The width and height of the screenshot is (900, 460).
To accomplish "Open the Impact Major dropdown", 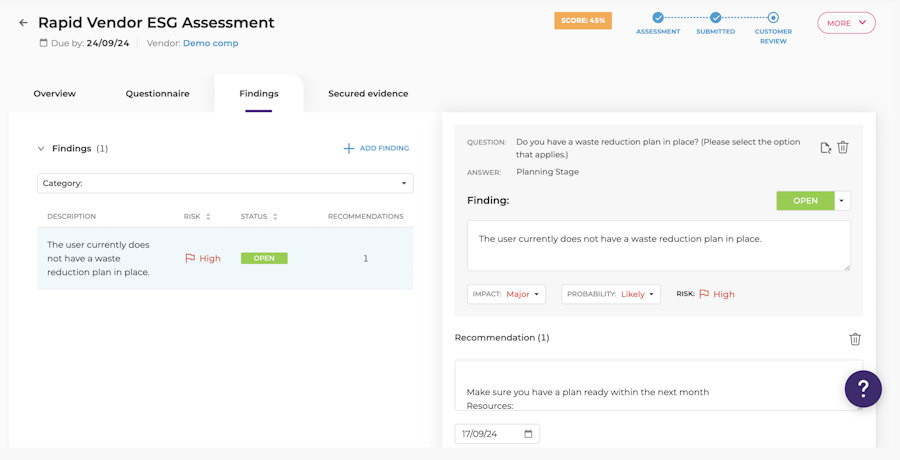I will pos(506,294).
